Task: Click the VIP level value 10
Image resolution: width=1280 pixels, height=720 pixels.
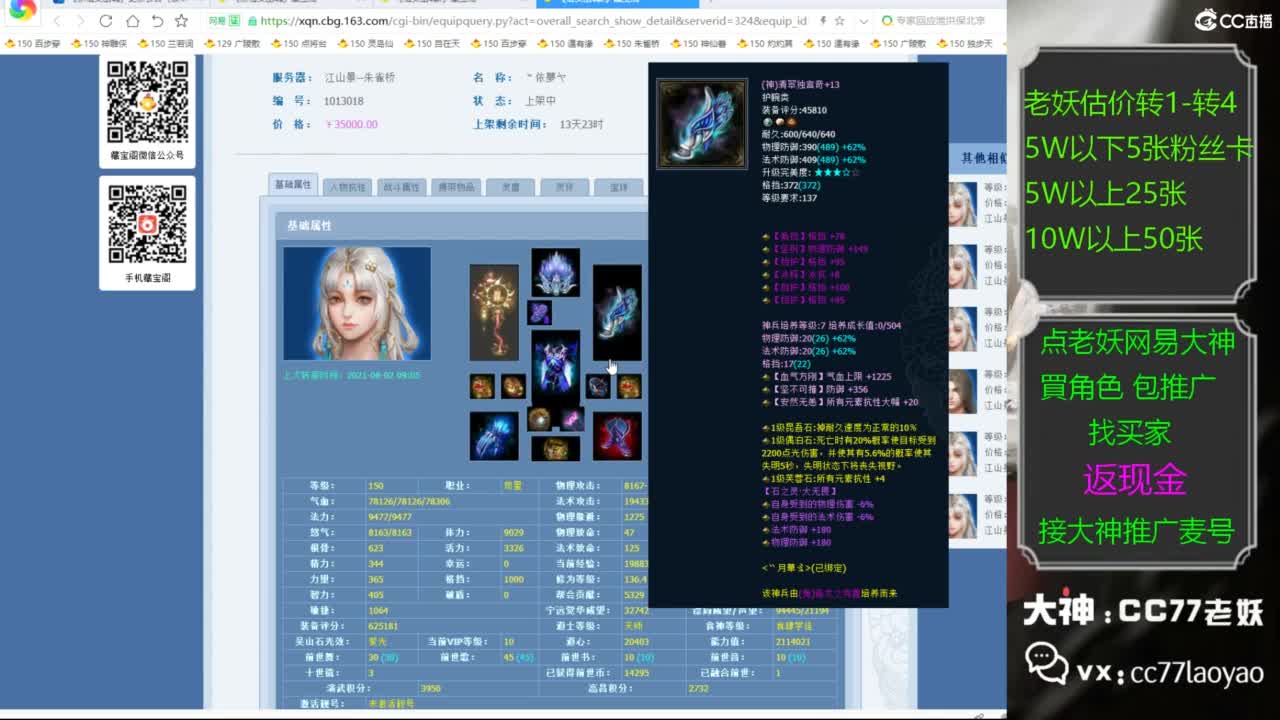Action: (508, 641)
